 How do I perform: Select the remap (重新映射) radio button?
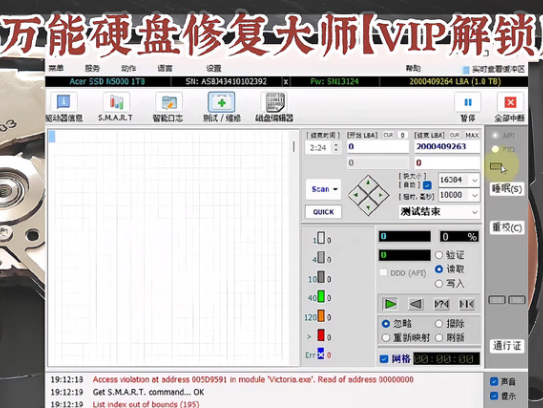386,337
